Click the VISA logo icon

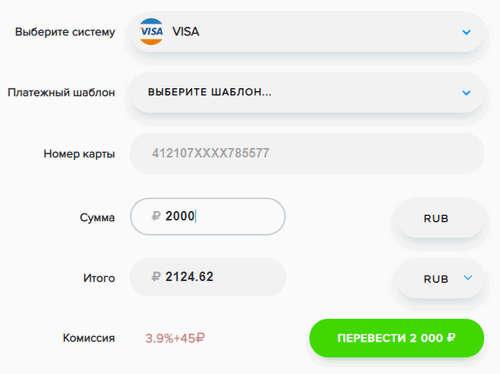(151, 32)
